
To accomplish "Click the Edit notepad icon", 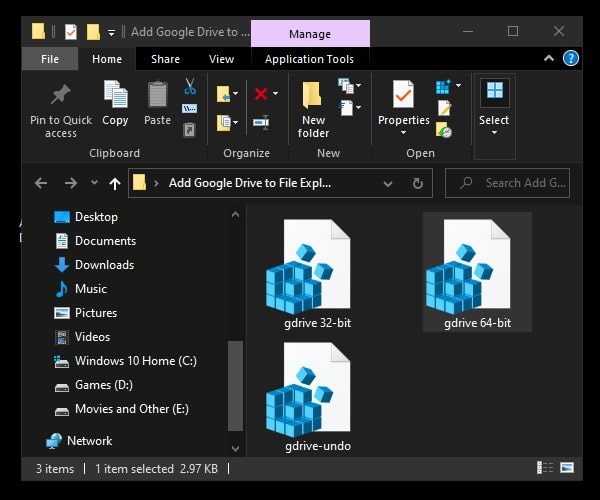I will pos(444,108).
